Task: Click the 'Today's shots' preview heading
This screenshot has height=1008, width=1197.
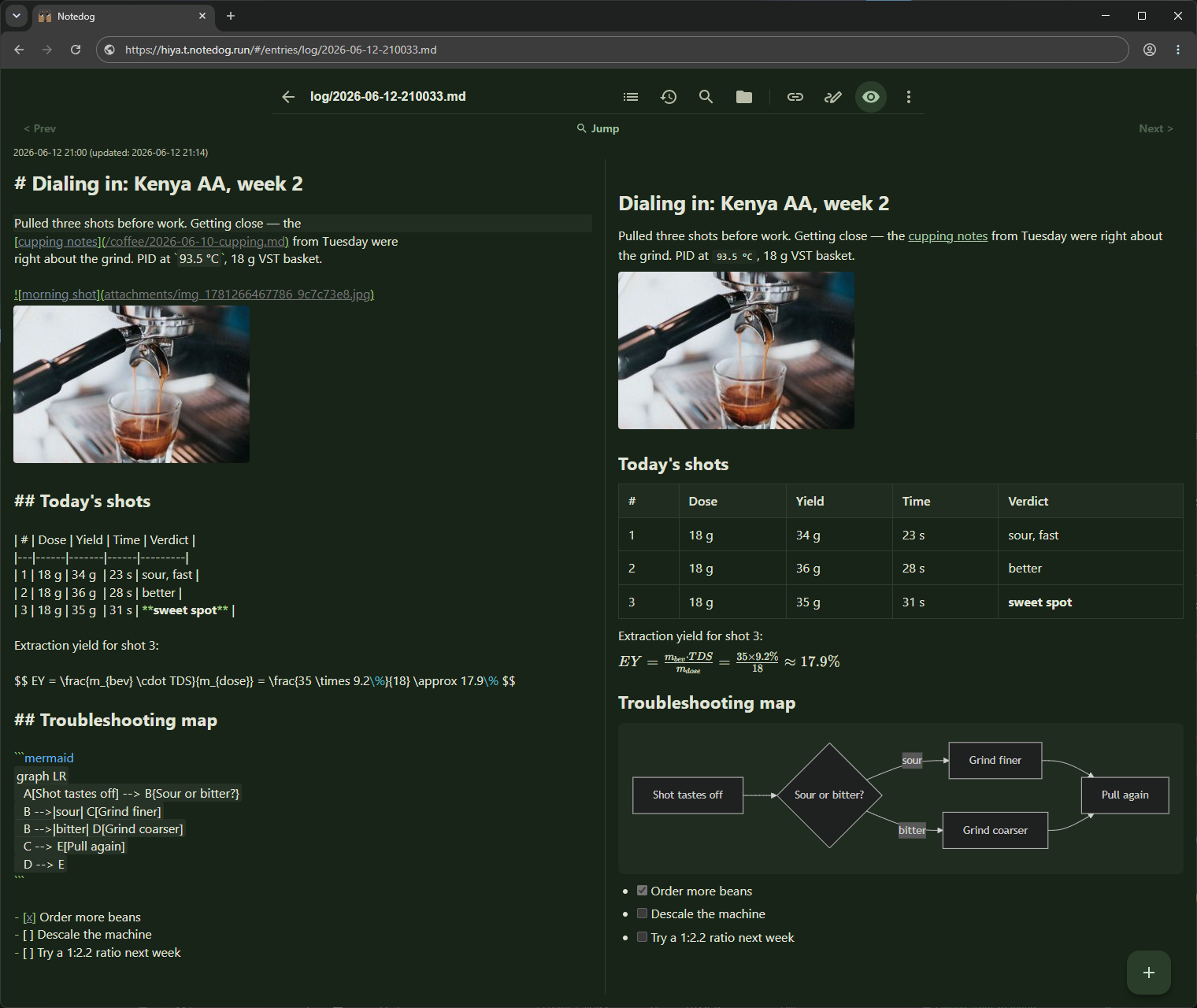Action: (673, 464)
